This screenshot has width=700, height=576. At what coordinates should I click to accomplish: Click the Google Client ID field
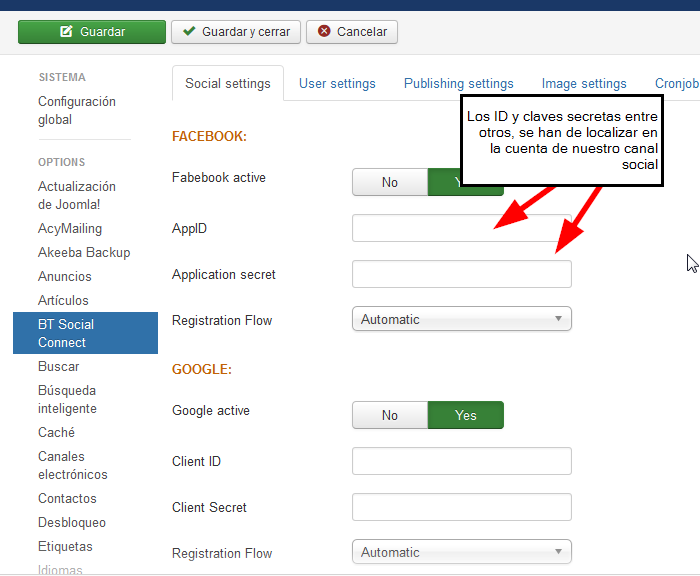tap(462, 461)
